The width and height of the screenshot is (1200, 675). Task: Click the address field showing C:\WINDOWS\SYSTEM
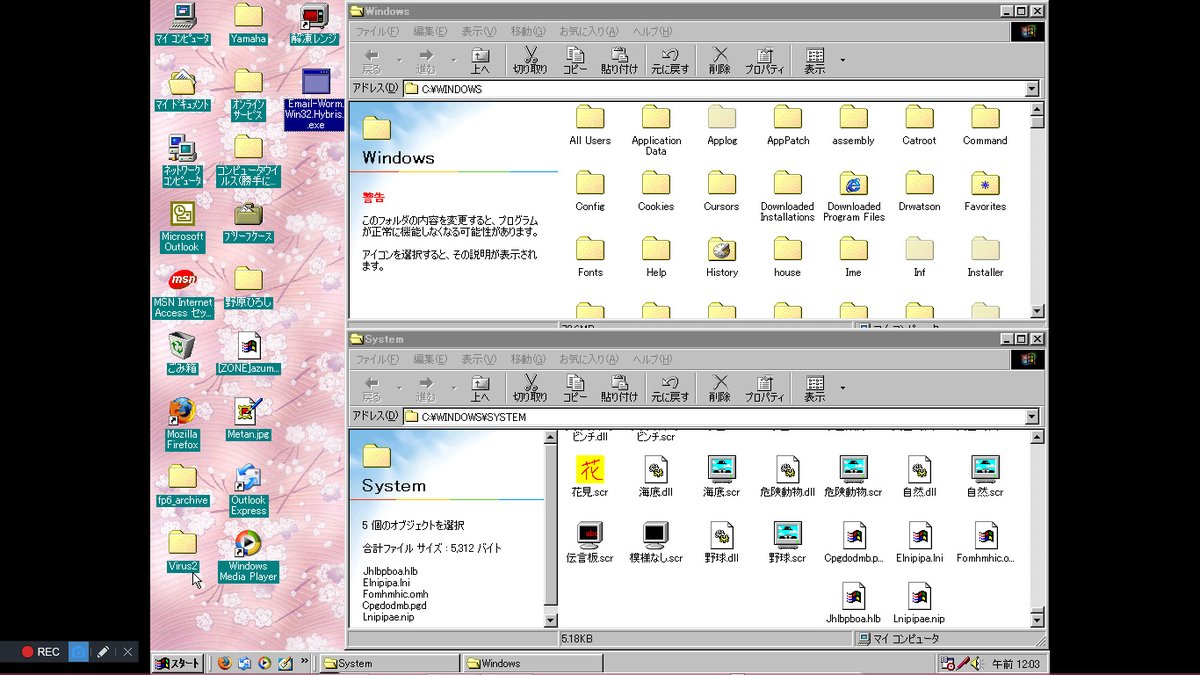coord(714,417)
